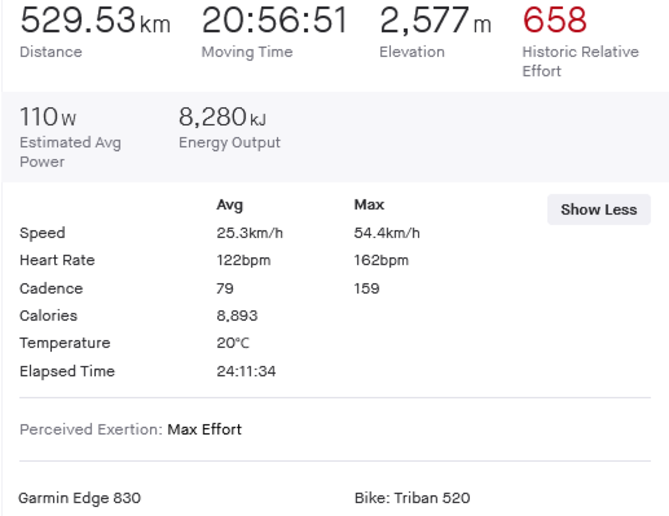Viewport: 669px width, 516px height.
Task: Open the Historic Relative Effort label
Action: (580, 61)
